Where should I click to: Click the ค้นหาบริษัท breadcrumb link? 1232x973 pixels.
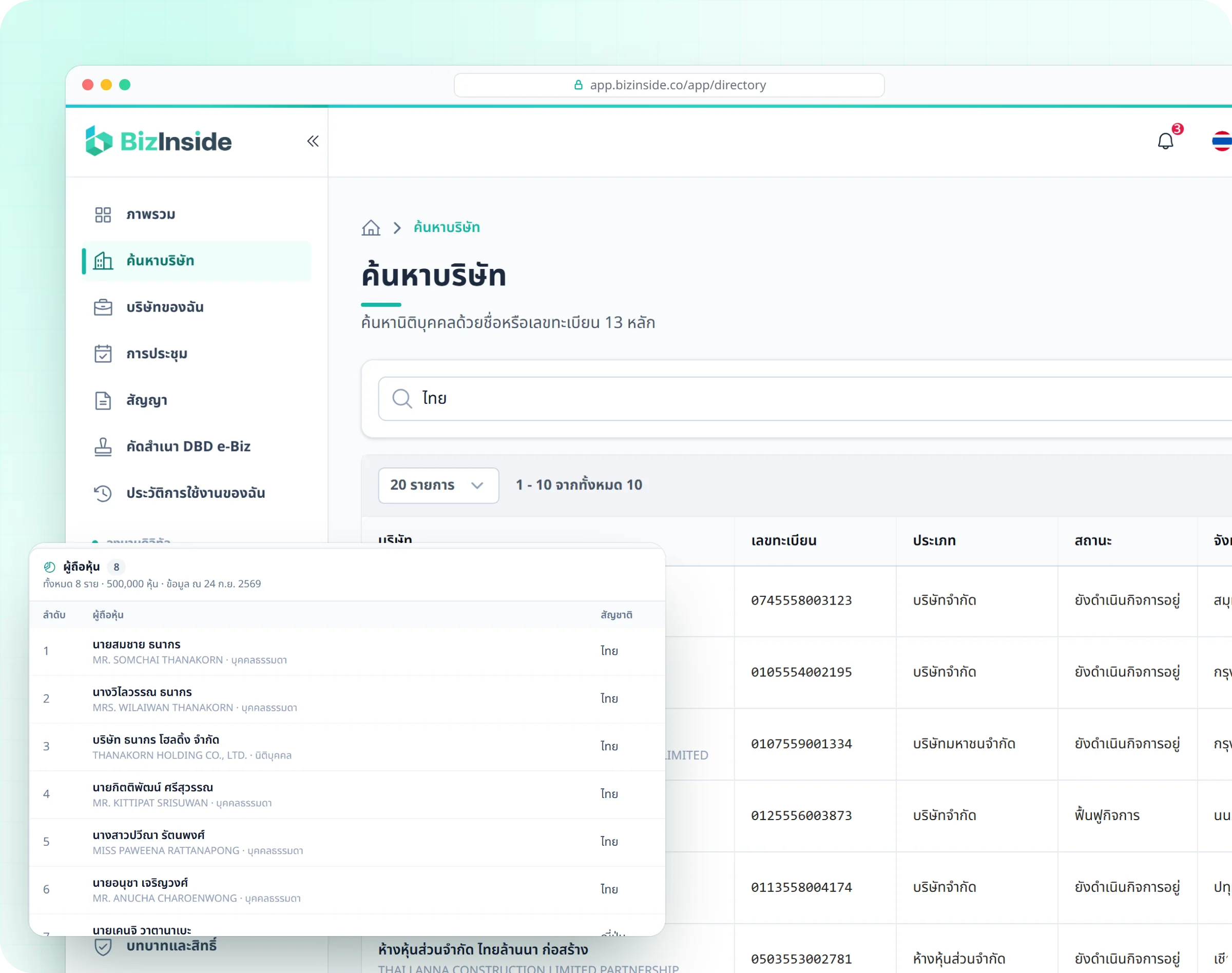447,227
